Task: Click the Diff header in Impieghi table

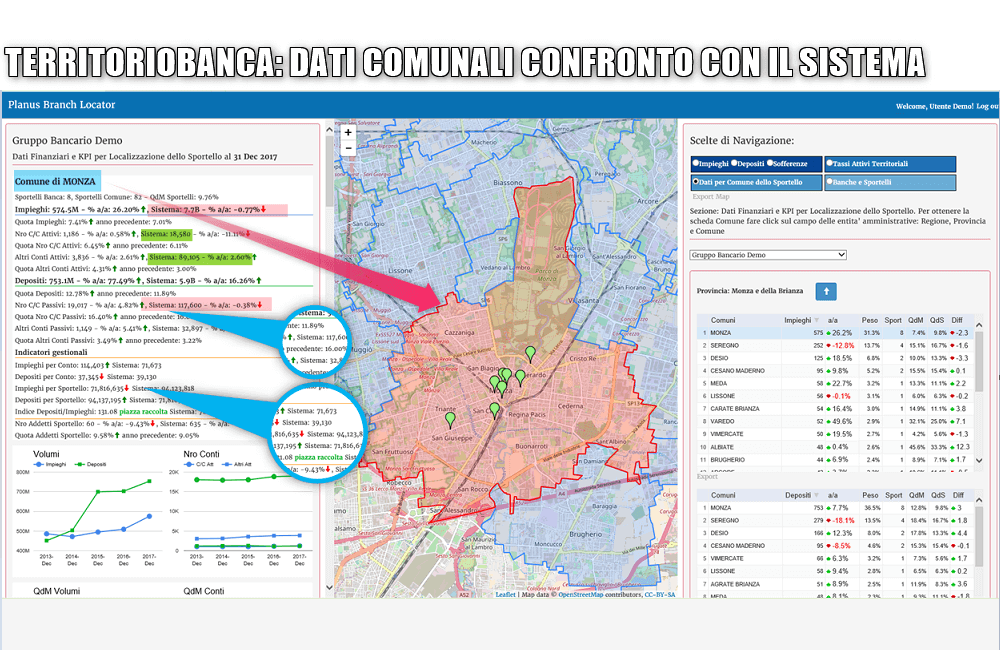Action: click(x=957, y=320)
